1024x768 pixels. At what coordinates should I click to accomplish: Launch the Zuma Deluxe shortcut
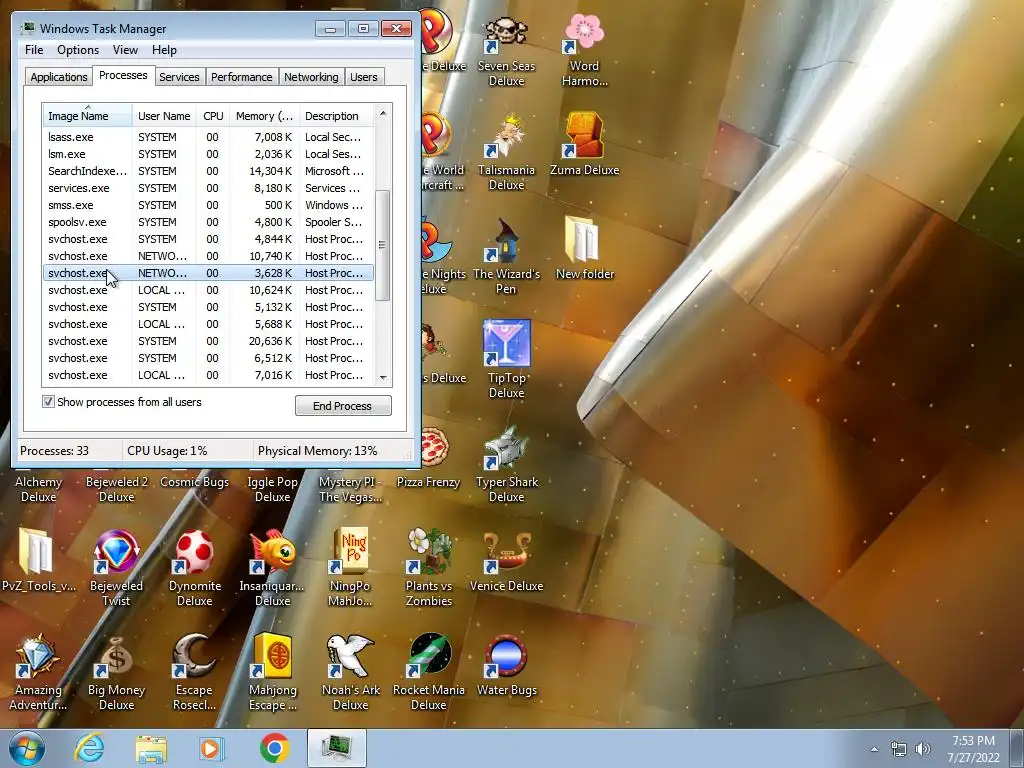(x=584, y=145)
